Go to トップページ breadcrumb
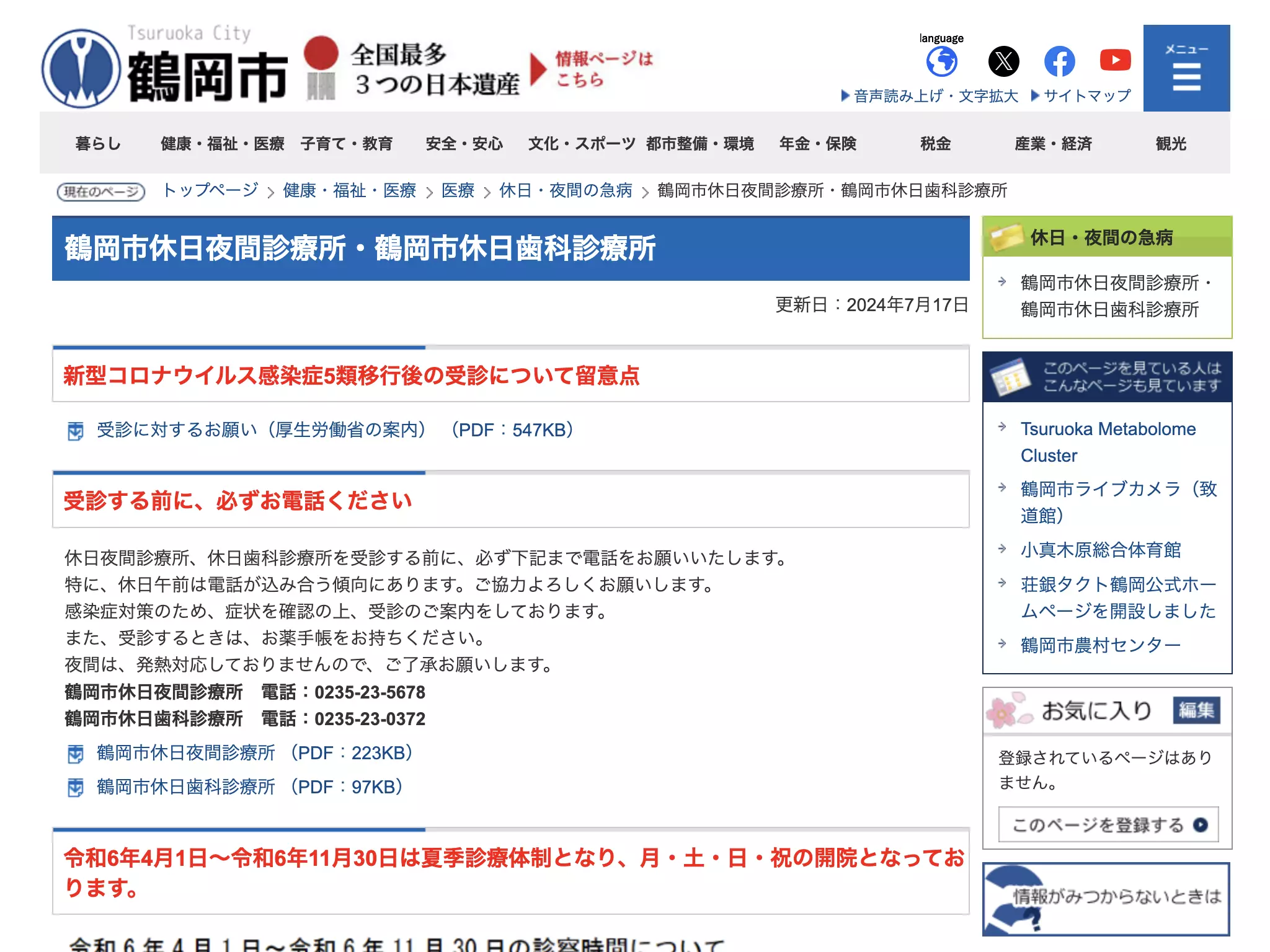The image size is (1270, 952). [x=210, y=190]
